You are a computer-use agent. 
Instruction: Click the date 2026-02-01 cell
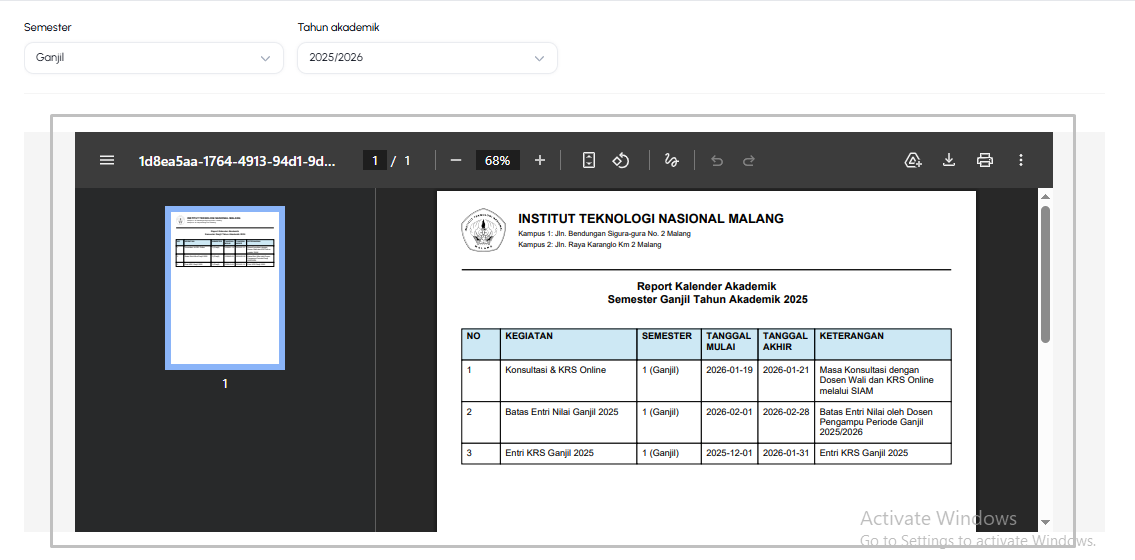click(x=730, y=423)
